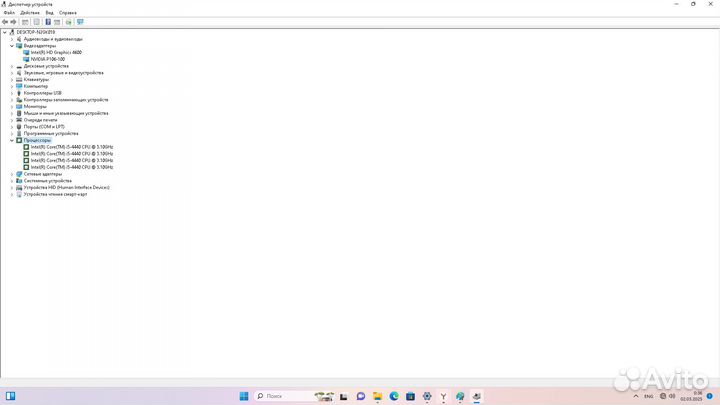Image resolution: width=720 pixels, height=405 pixels.
Task: Open Microsoft Edge from the taskbar
Action: point(394,396)
